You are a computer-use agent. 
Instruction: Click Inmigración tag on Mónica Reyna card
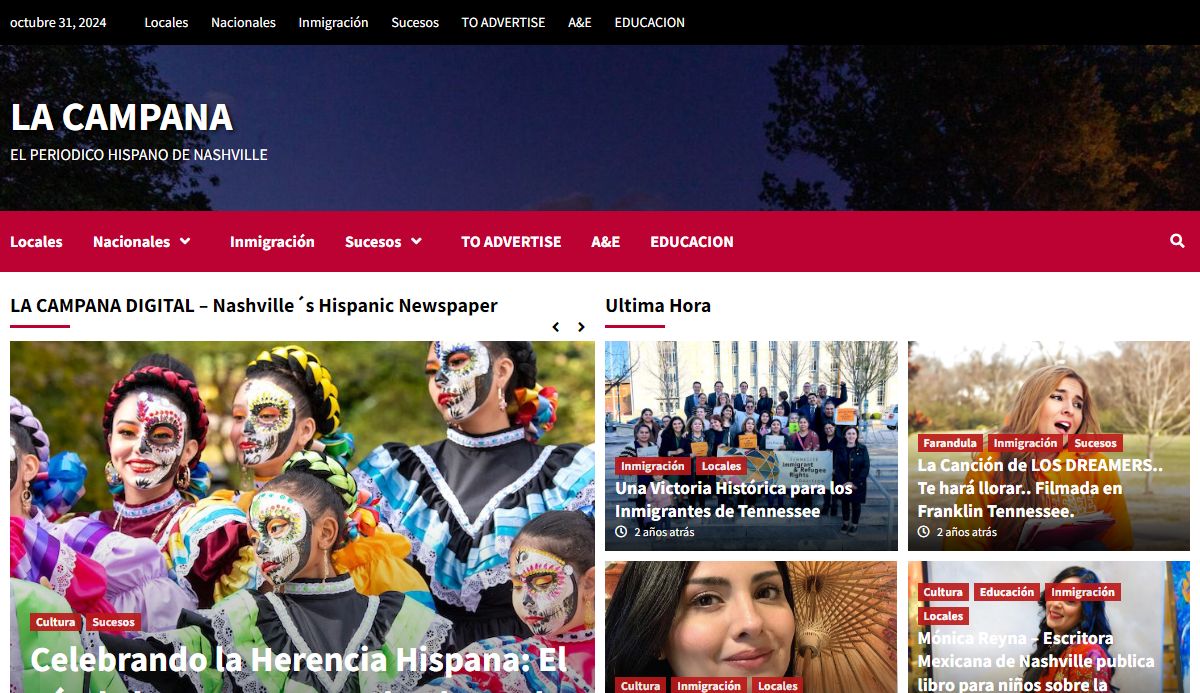point(1083,592)
